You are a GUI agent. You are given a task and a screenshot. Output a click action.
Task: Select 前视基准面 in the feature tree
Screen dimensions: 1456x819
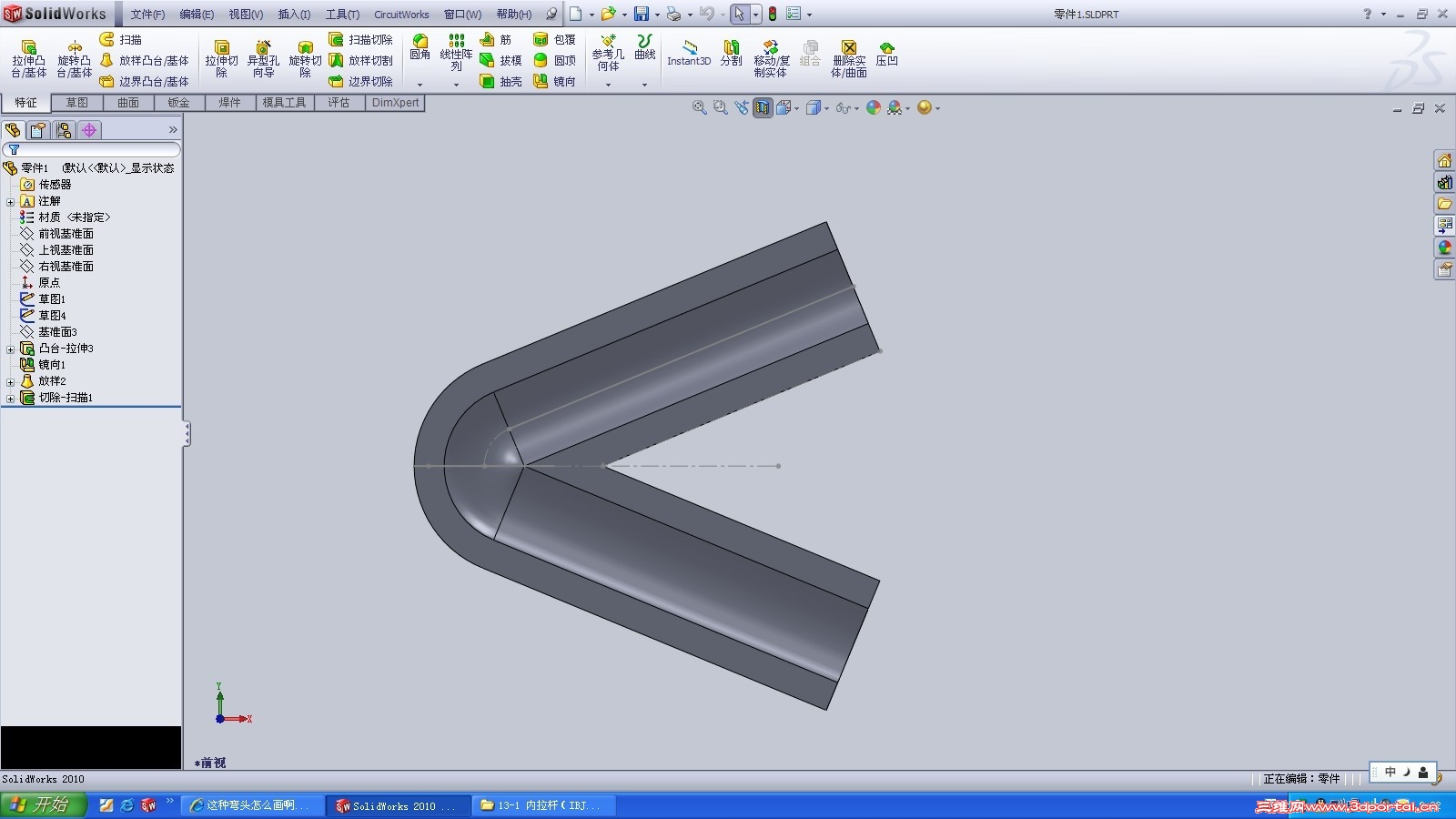click(66, 234)
